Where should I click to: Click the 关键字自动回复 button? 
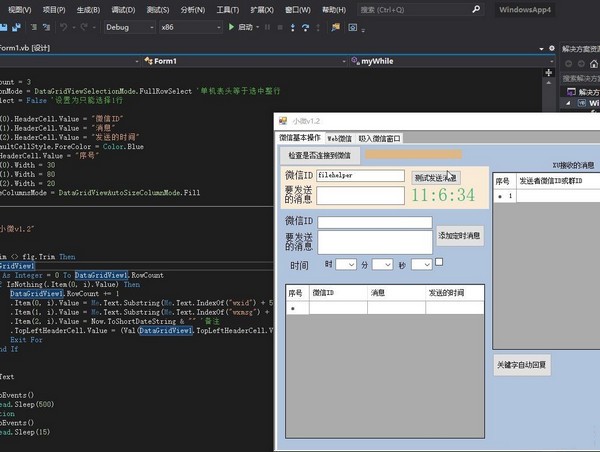point(522,365)
